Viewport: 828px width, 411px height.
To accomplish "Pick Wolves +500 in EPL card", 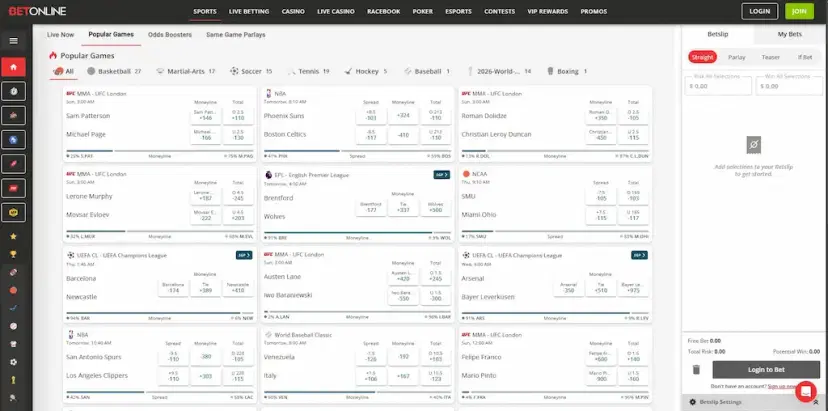I will click(x=436, y=207).
